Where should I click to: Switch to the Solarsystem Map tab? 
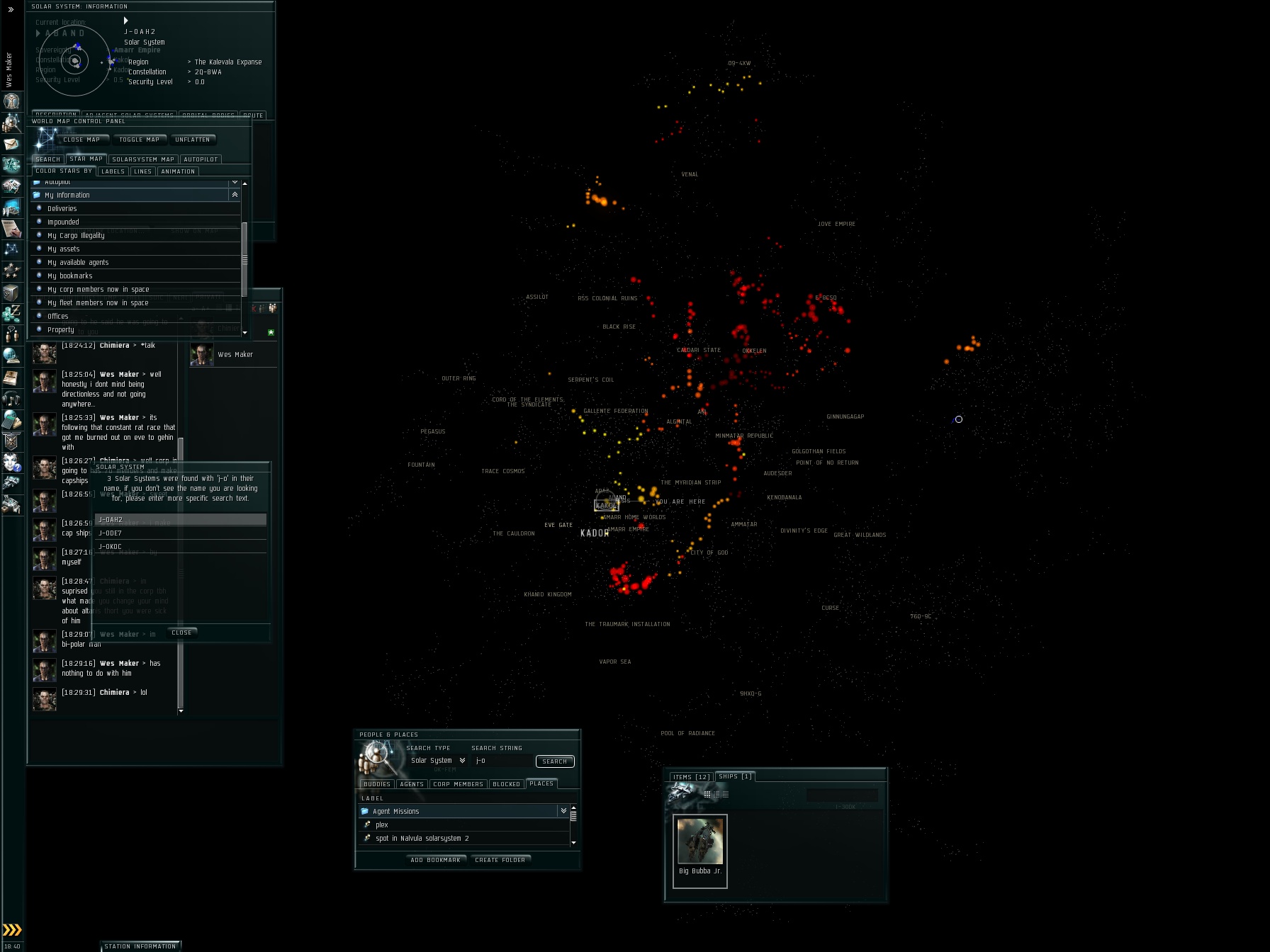click(143, 159)
